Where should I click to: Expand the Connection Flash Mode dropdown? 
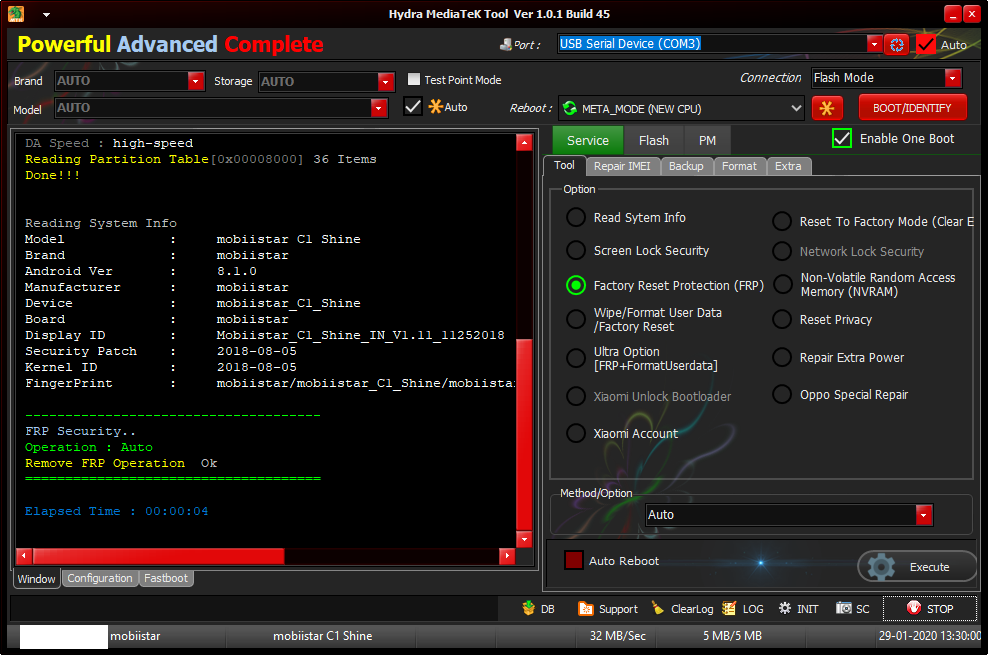tap(952, 78)
